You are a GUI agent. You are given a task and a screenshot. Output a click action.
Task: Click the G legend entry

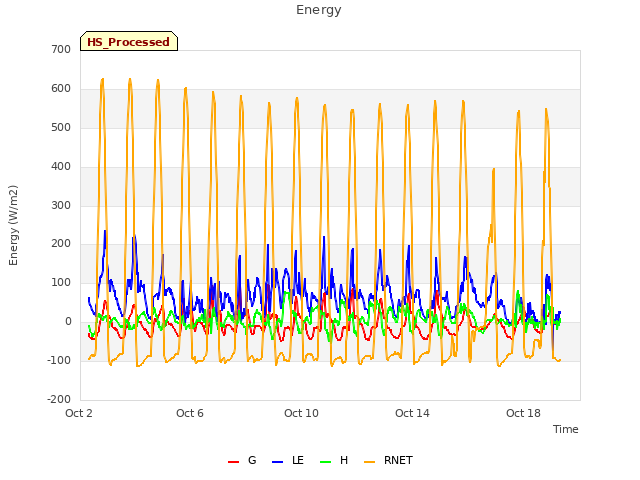(x=242, y=460)
